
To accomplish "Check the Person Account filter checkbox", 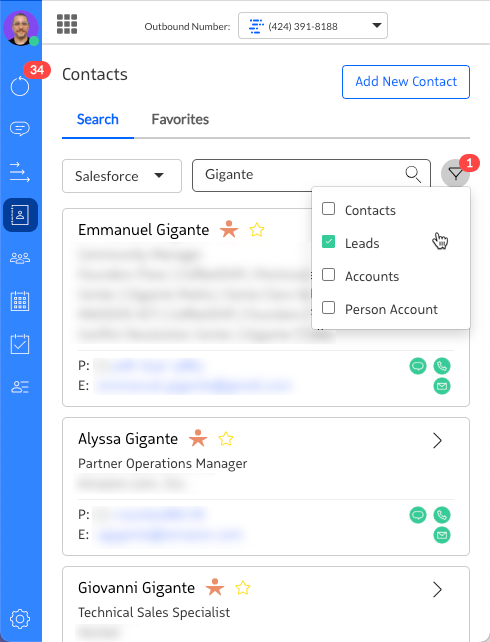I will click(x=328, y=308).
